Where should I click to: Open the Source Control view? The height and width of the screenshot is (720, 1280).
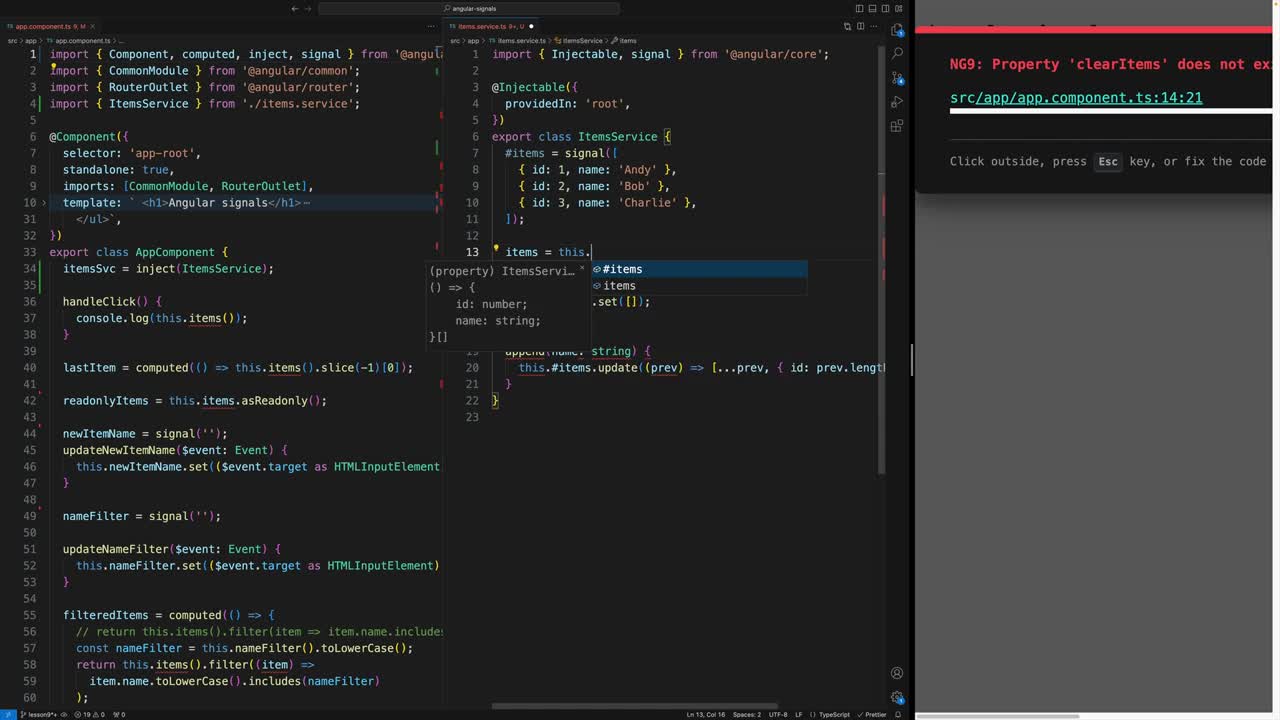pos(897,78)
